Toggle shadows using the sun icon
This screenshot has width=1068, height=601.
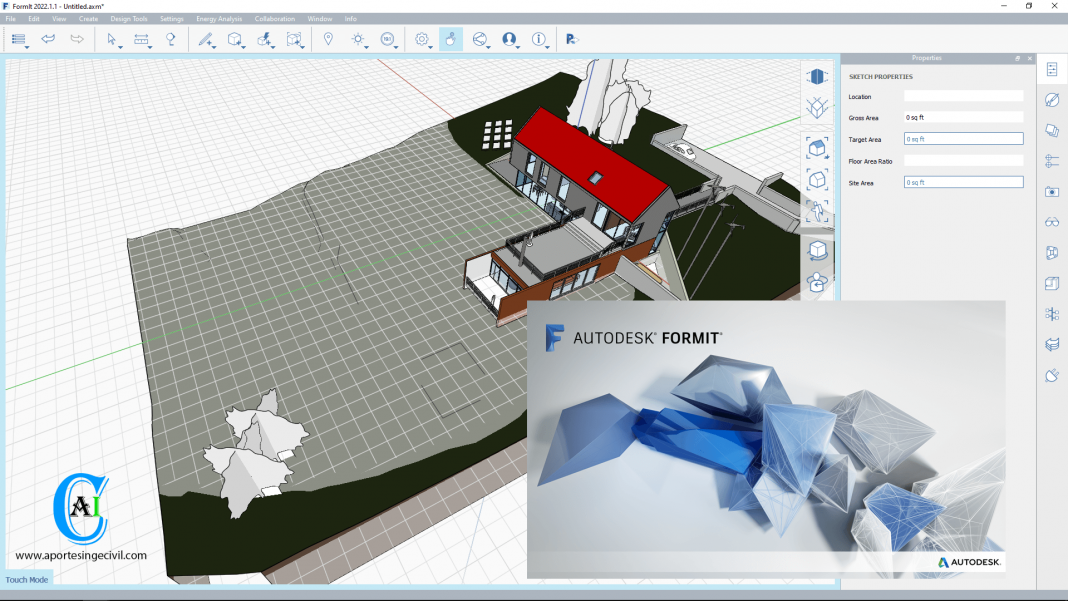point(356,40)
